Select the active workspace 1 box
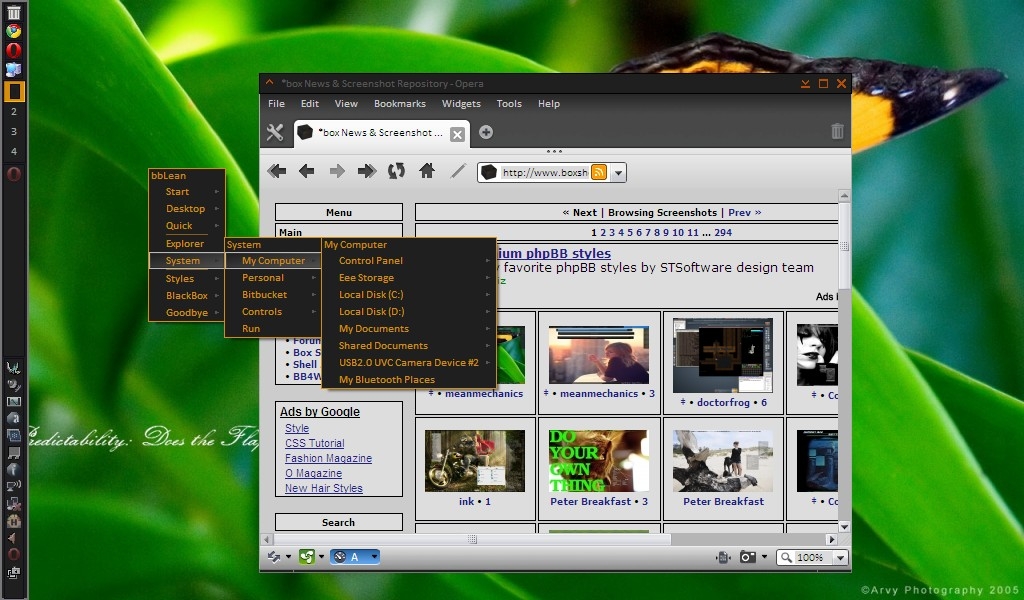This screenshot has height=600, width=1024. (x=14, y=91)
